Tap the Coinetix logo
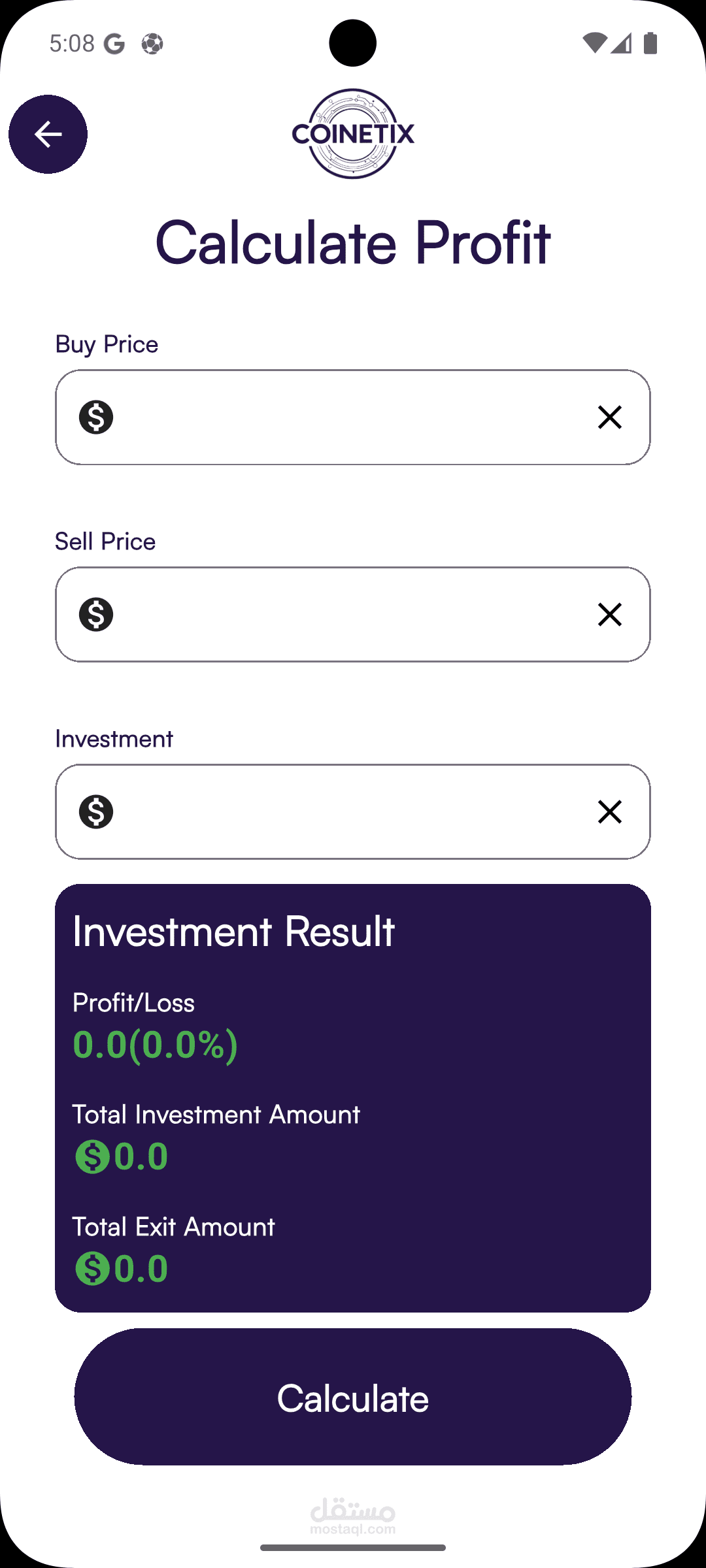The width and height of the screenshot is (706, 1568). pyautogui.click(x=353, y=134)
